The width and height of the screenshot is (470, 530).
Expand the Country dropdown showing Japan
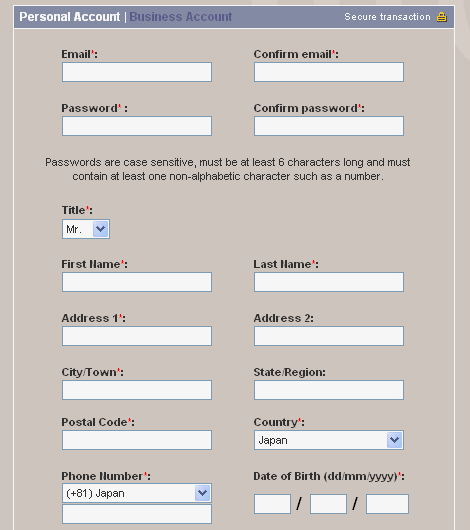[x=329, y=440]
